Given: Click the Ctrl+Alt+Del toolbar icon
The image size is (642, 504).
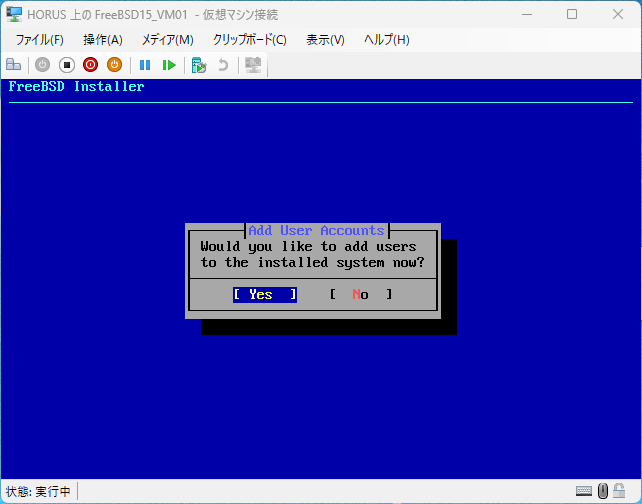Looking at the screenshot, I should [14, 65].
